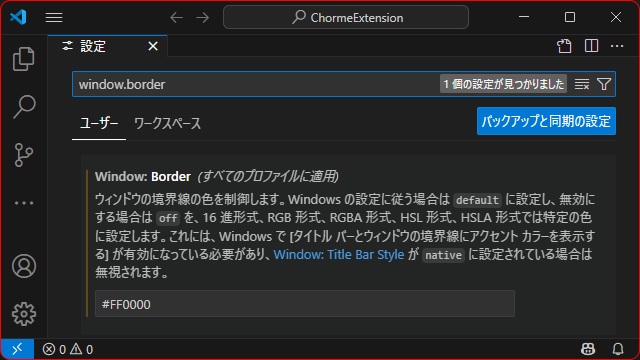Minimize the VS Code window
Image resolution: width=640 pixels, height=360 pixels.
tap(524, 17)
